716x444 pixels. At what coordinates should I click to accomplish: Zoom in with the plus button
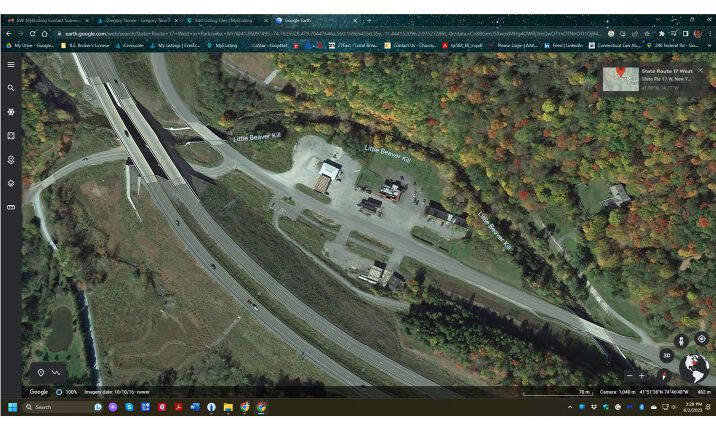(642, 375)
